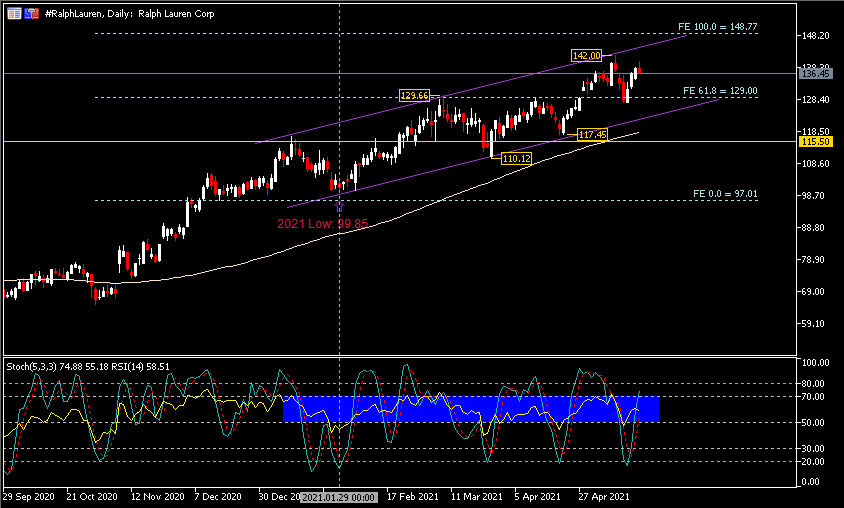Click the 50.00 level on indicator scale
The height and width of the screenshot is (508, 844).
click(x=813, y=422)
